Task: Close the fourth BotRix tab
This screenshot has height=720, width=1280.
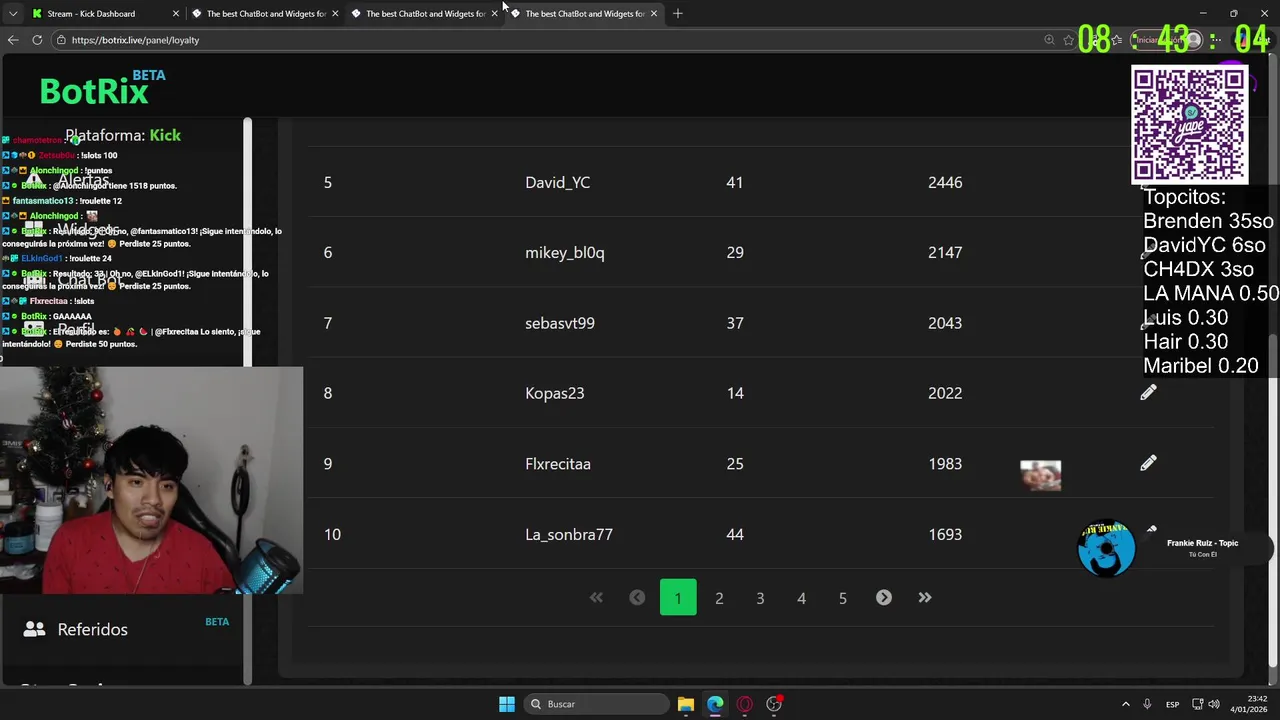Action: pos(653,13)
